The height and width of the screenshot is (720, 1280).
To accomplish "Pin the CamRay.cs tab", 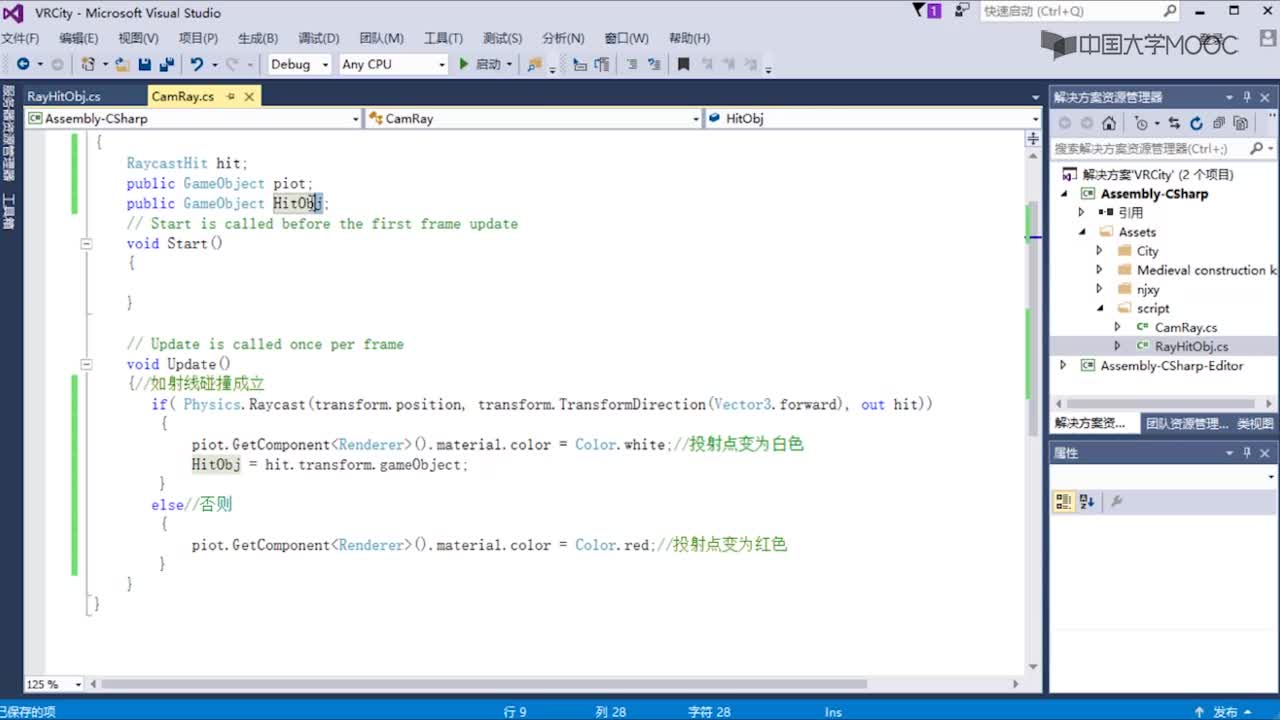I will point(230,96).
